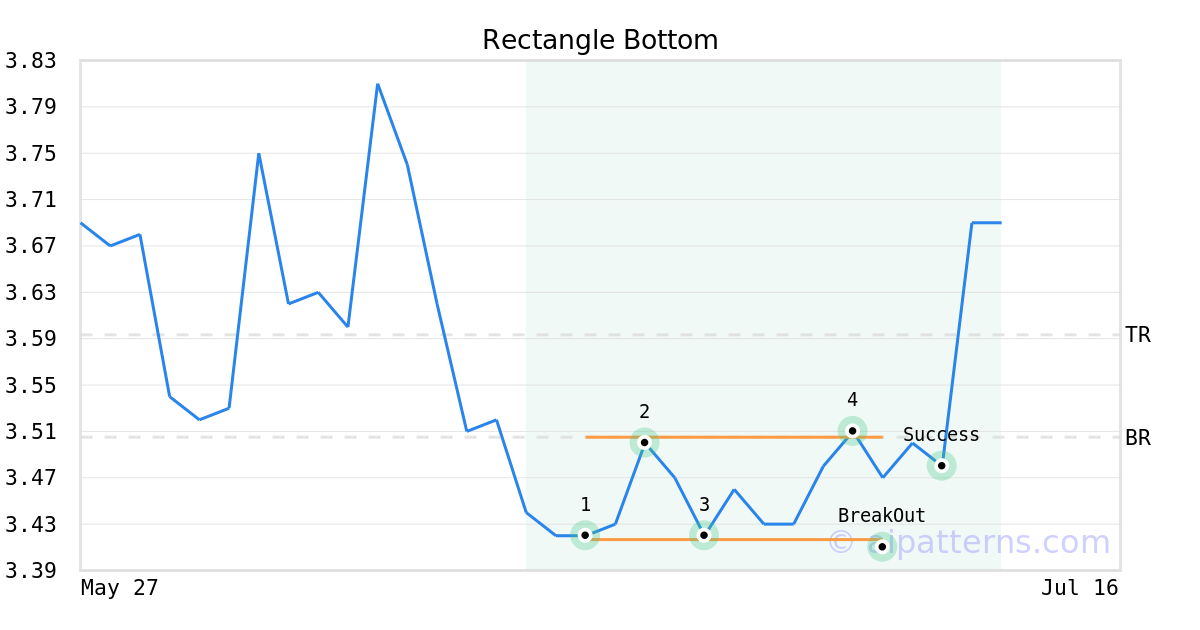Click the 3.83 y-axis label
The height and width of the screenshot is (630, 1200).
[31, 61]
